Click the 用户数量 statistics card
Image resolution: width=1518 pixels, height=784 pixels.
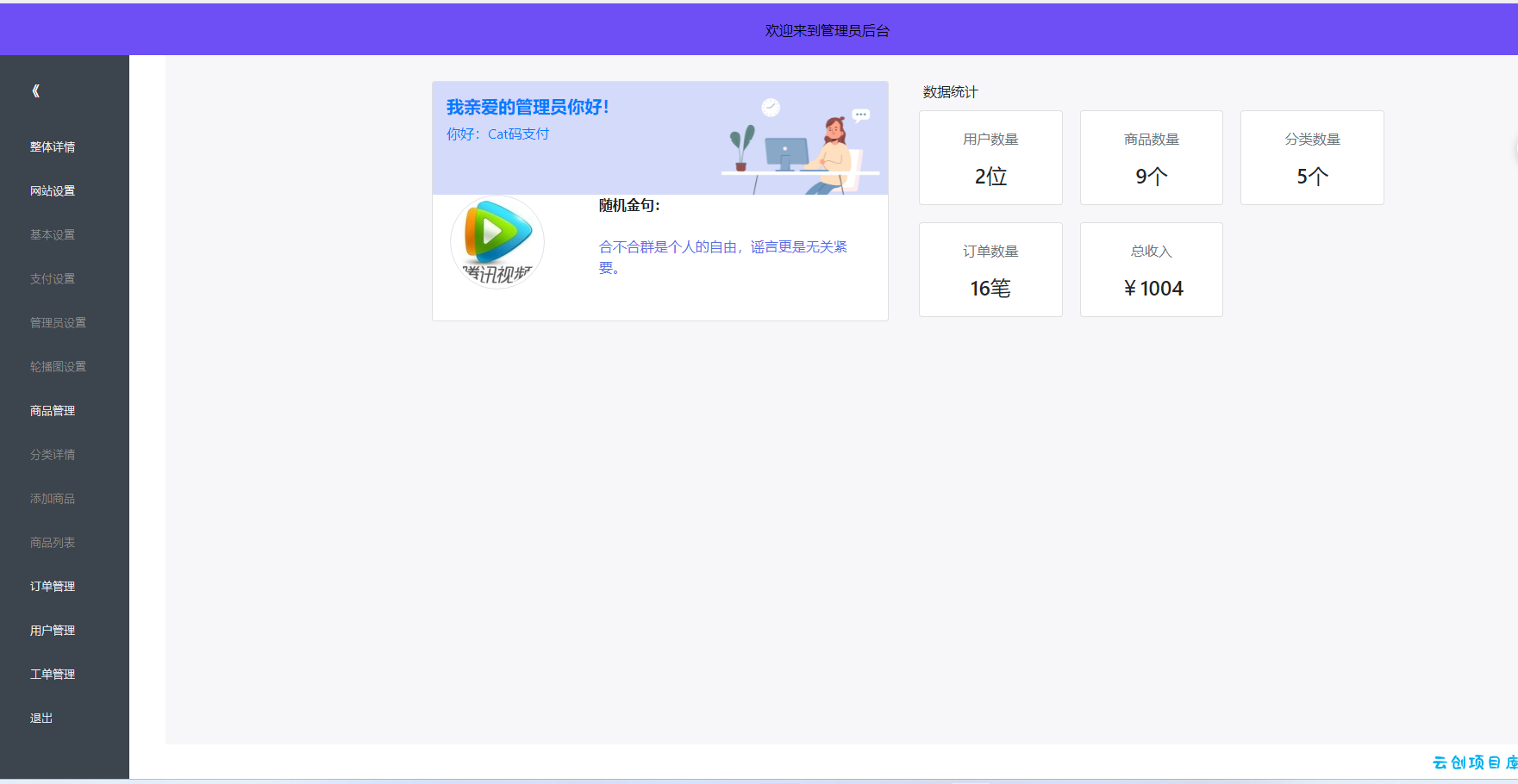click(990, 158)
